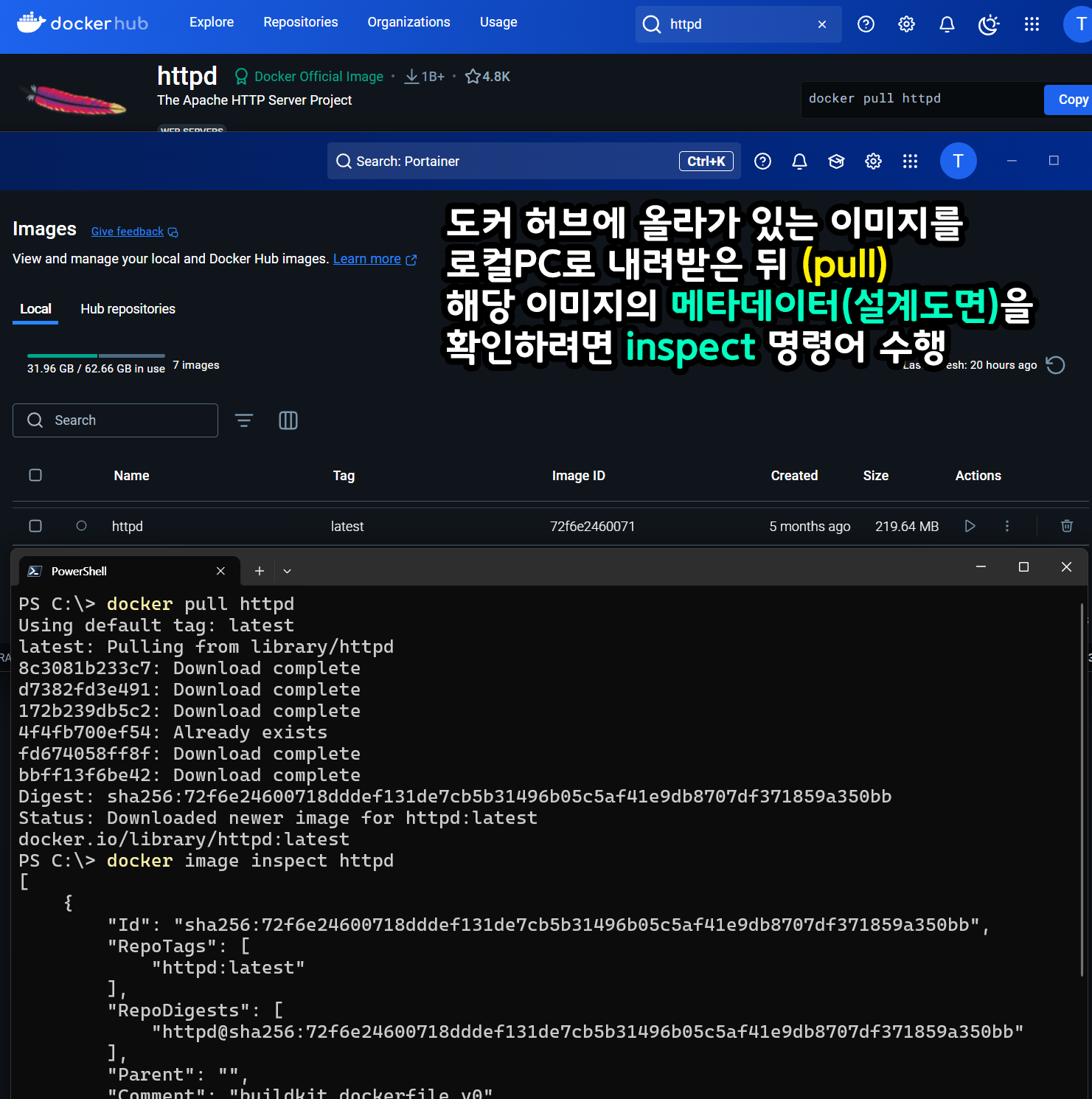This screenshot has height=1099, width=1092.
Task: Open the column display options
Action: point(288,420)
